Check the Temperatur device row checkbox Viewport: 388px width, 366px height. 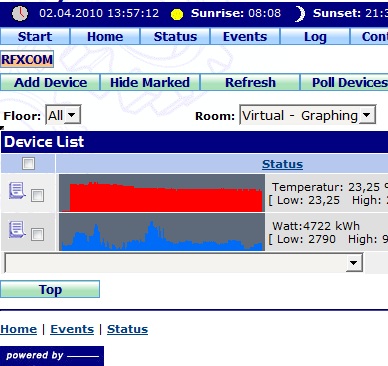point(37,195)
